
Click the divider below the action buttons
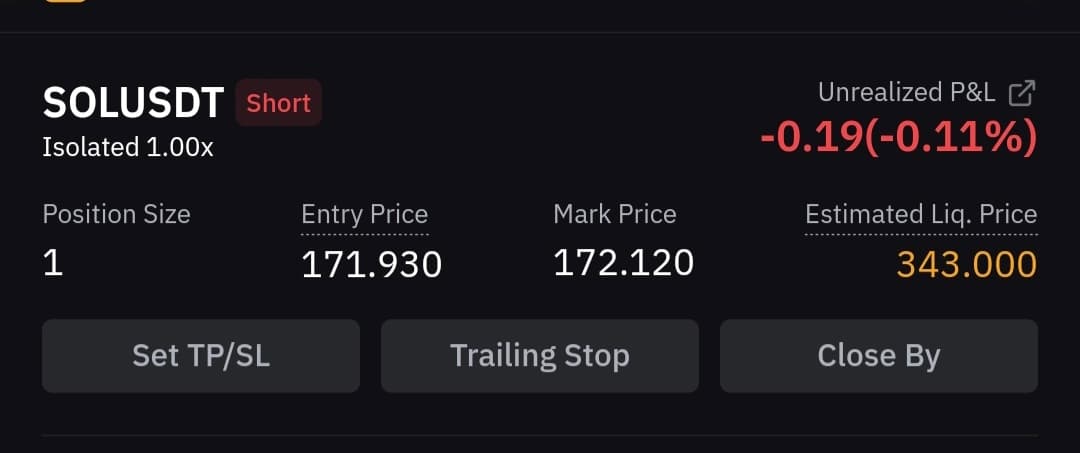click(x=540, y=435)
